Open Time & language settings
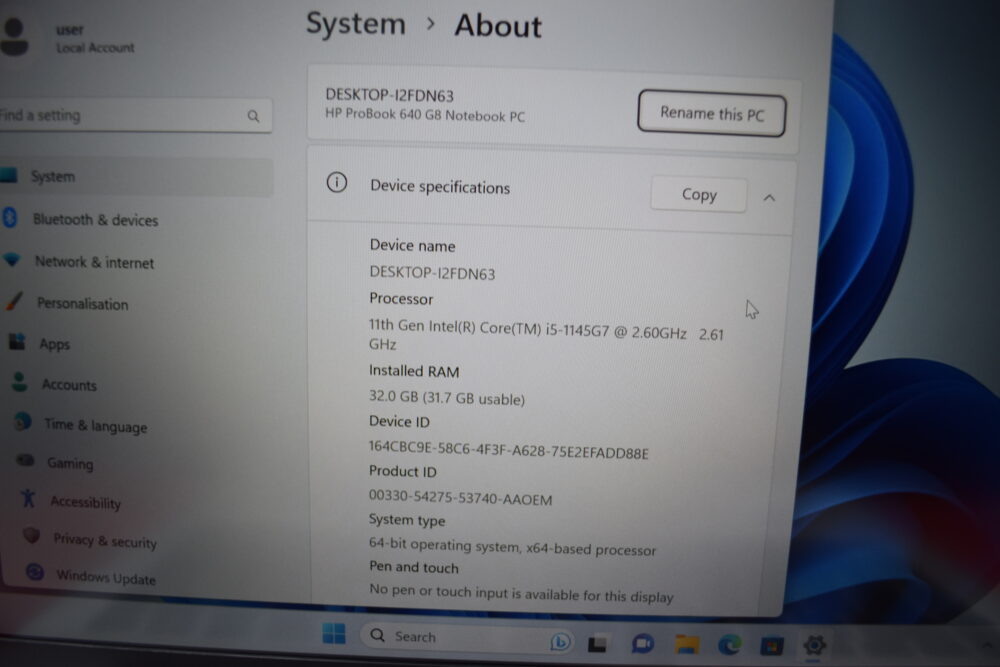 (x=96, y=425)
